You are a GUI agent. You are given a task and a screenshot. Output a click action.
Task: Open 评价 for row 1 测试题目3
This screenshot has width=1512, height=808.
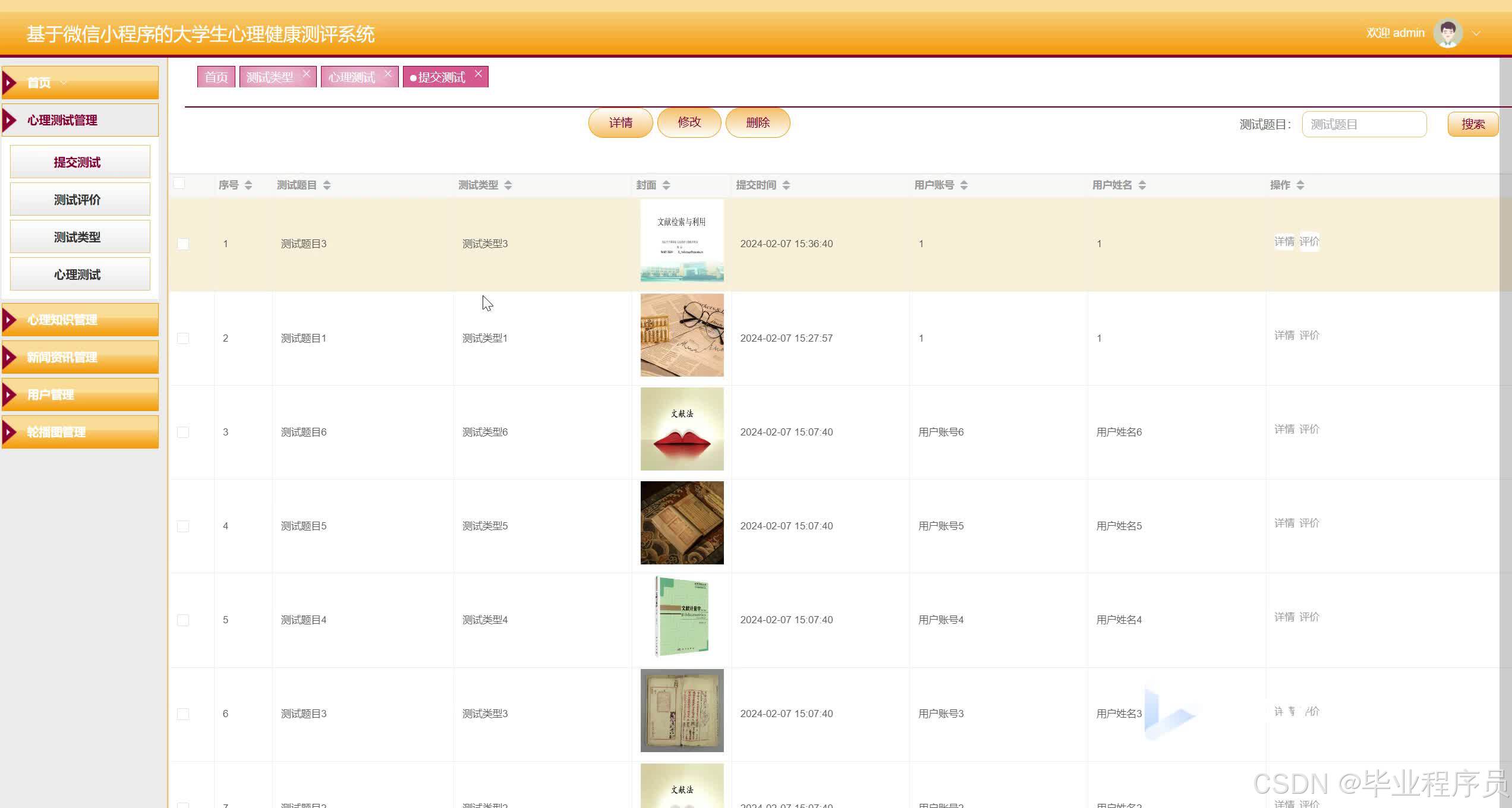coord(1309,242)
